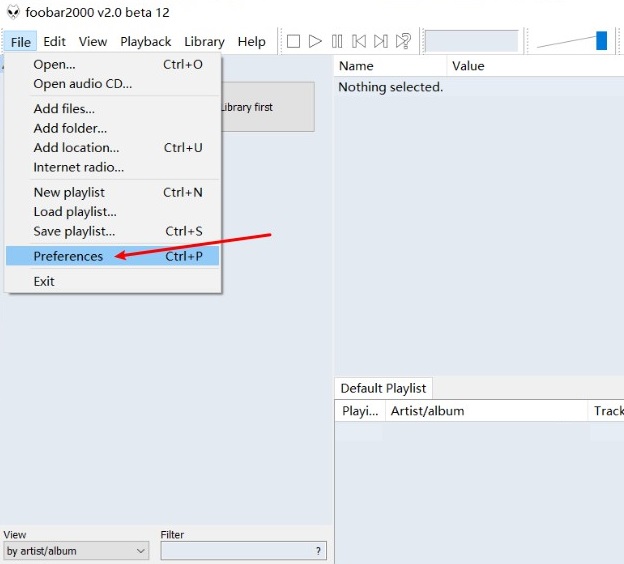The image size is (624, 564).
Task: Create a New playlist from menu
Action: point(112,193)
